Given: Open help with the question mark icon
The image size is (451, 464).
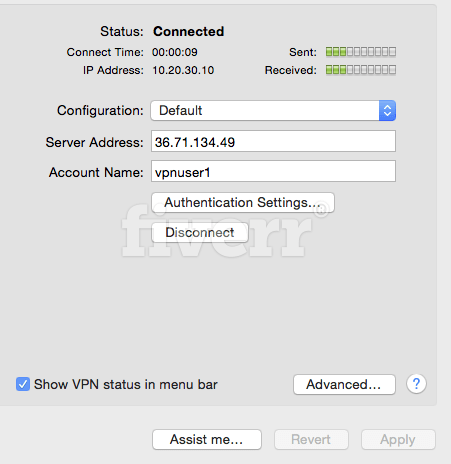Looking at the screenshot, I should pyautogui.click(x=416, y=384).
